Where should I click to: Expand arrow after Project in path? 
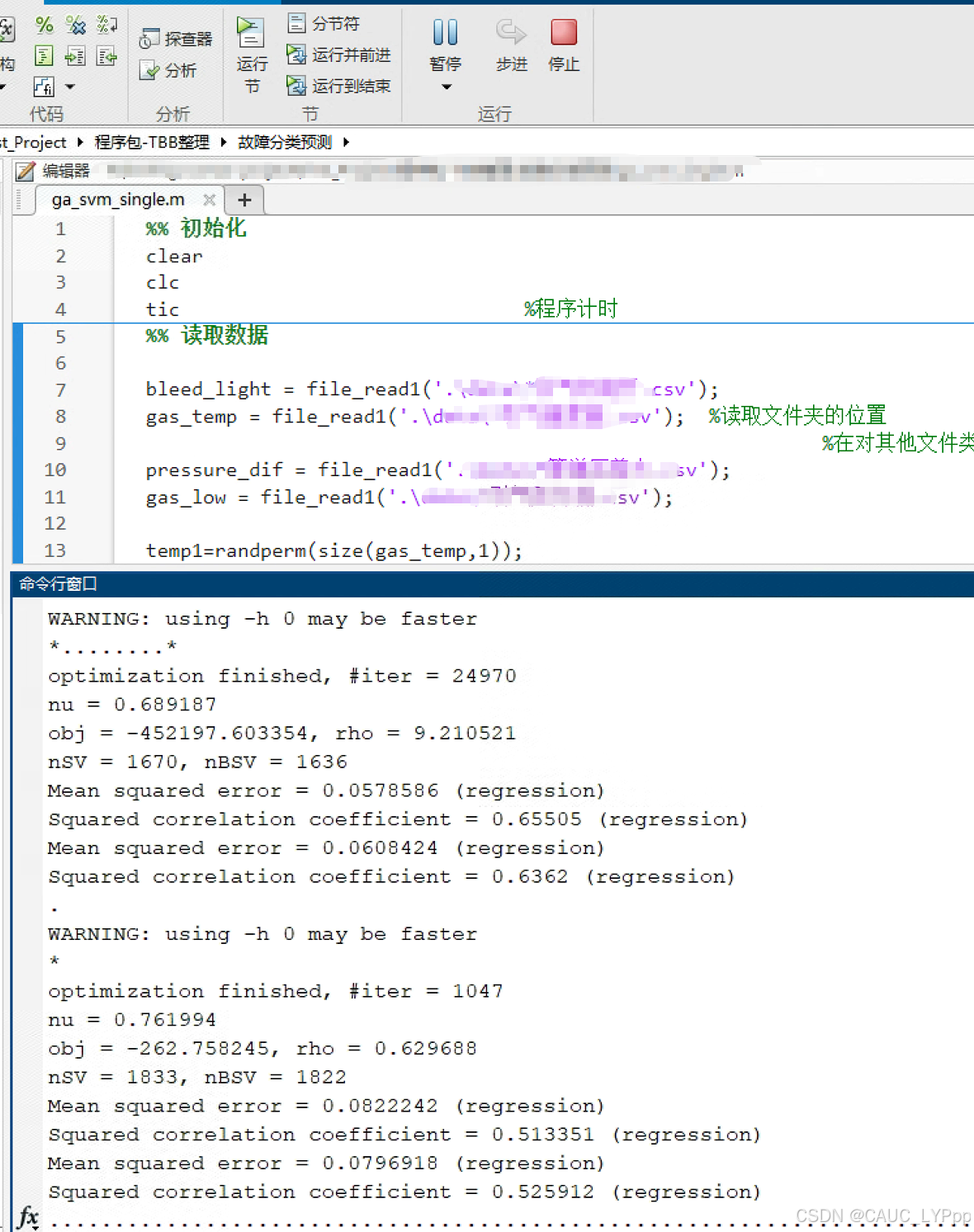click(x=80, y=142)
